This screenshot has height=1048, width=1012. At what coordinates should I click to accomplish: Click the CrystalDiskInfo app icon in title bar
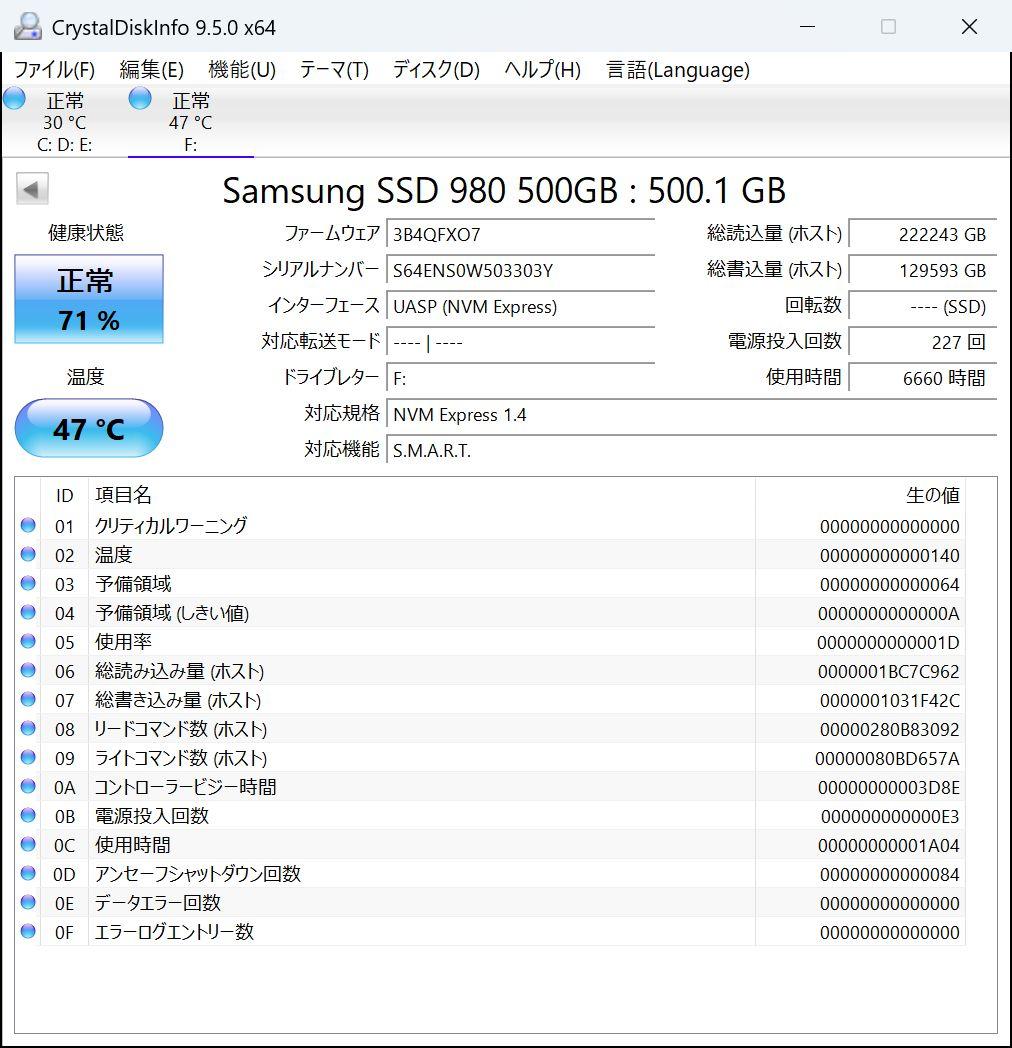[x=27, y=27]
